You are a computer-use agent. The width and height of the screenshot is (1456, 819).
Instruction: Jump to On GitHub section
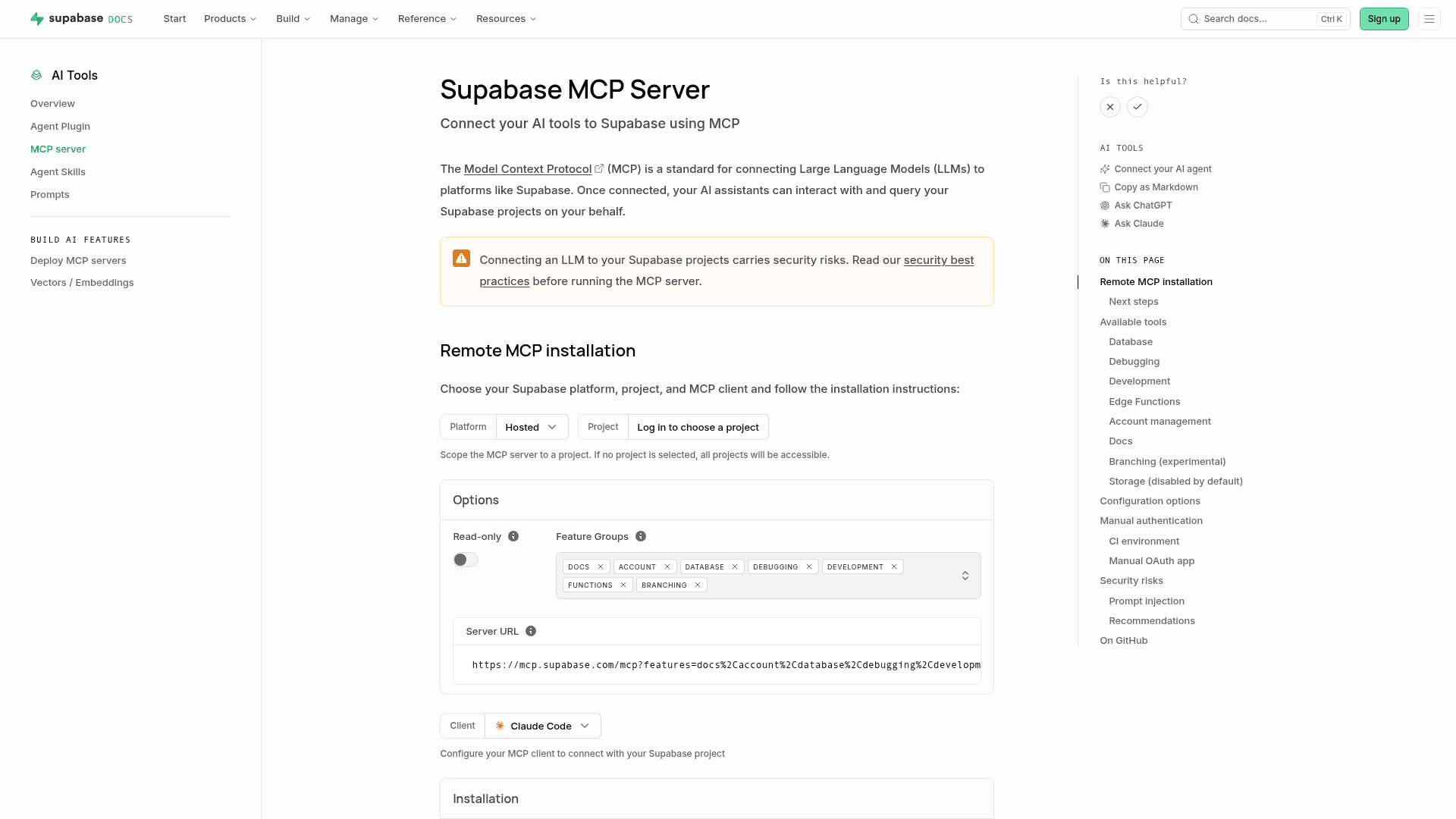click(1124, 641)
